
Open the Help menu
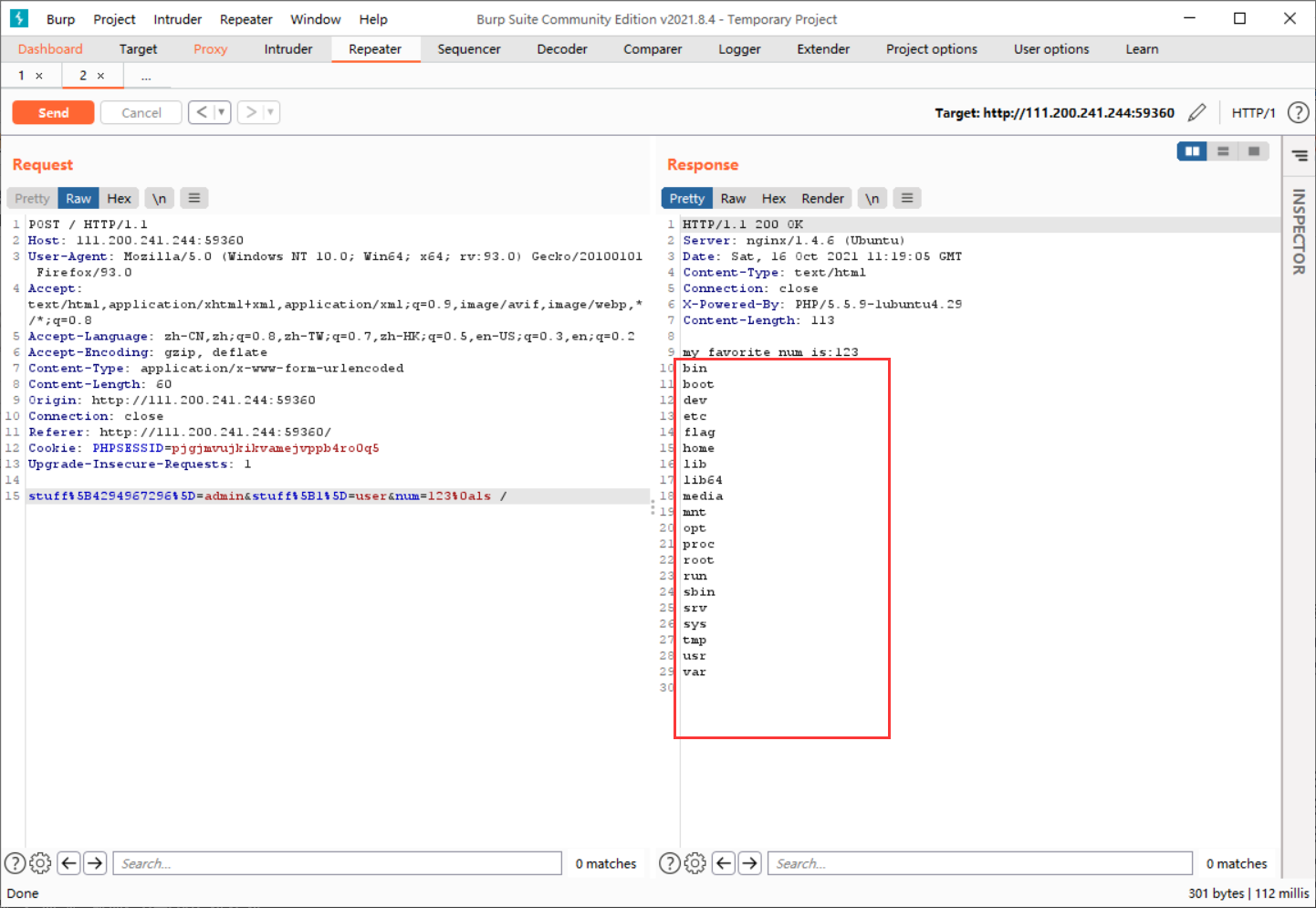point(373,19)
